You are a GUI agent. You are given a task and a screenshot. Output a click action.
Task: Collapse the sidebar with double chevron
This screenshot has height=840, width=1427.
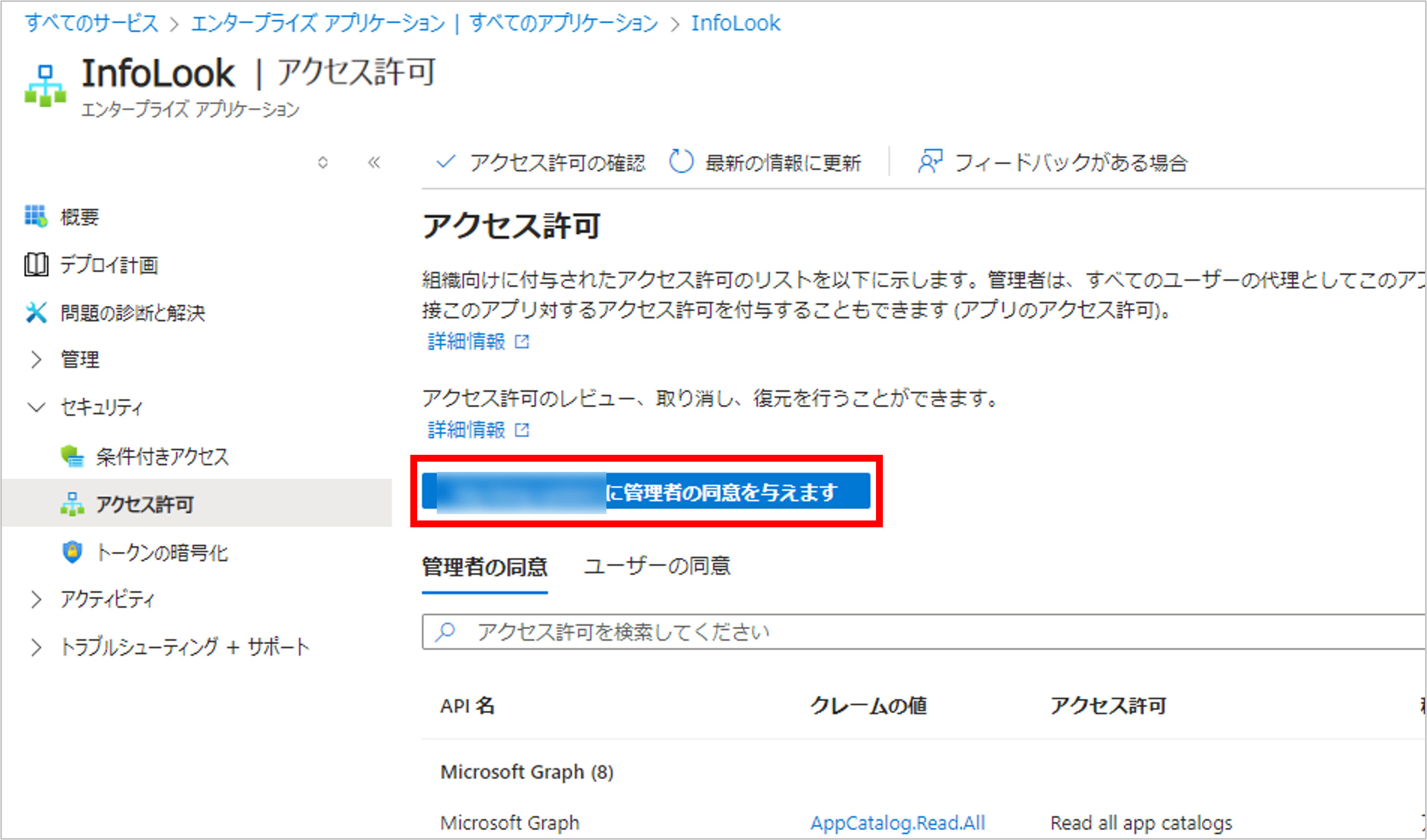(374, 162)
